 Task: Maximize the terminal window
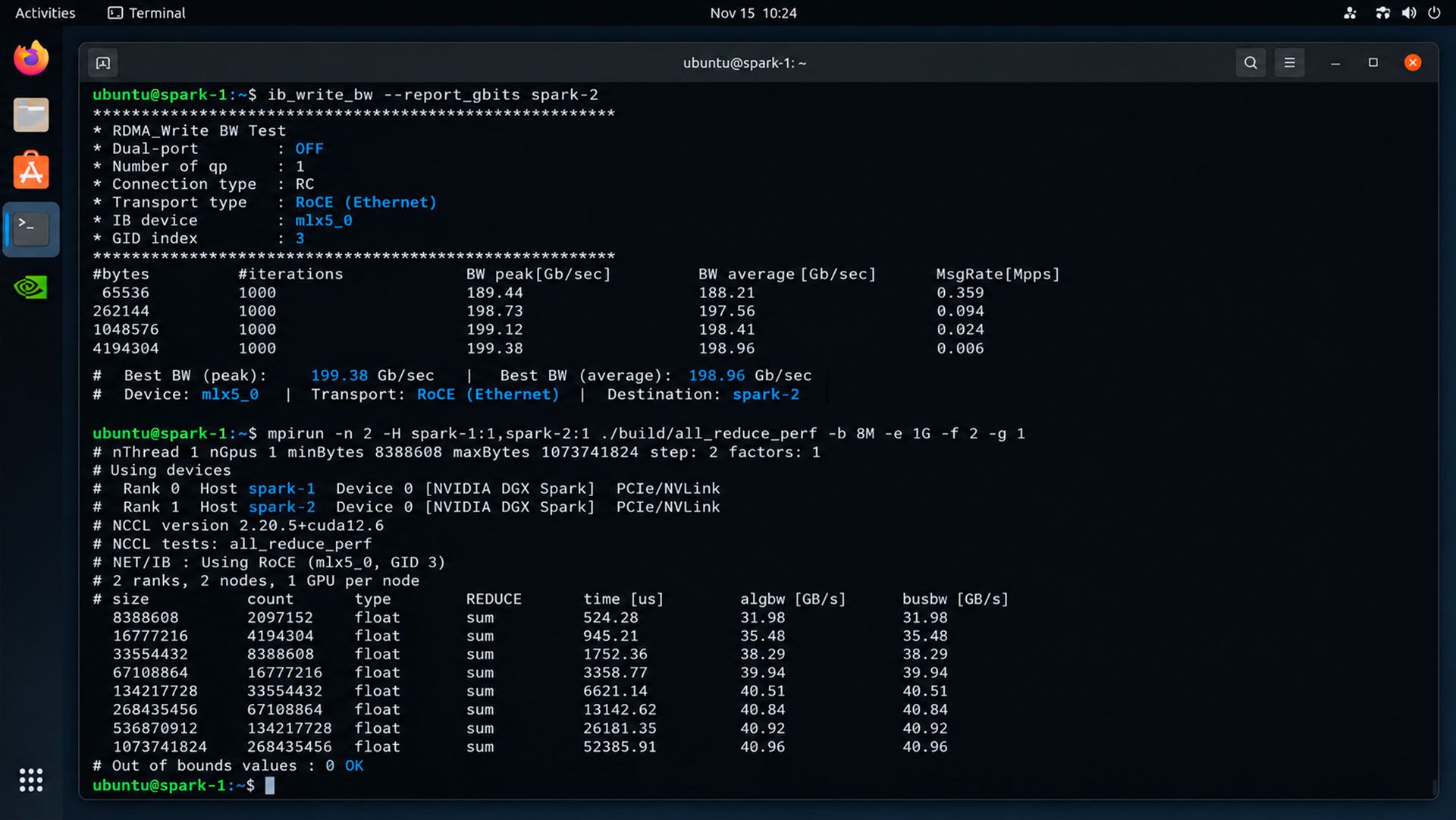coord(1373,63)
